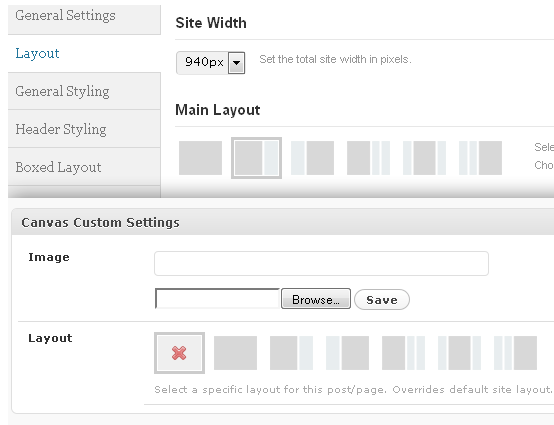Click the file path upload field
Viewport: 554px width, 425px height.
tap(218, 299)
